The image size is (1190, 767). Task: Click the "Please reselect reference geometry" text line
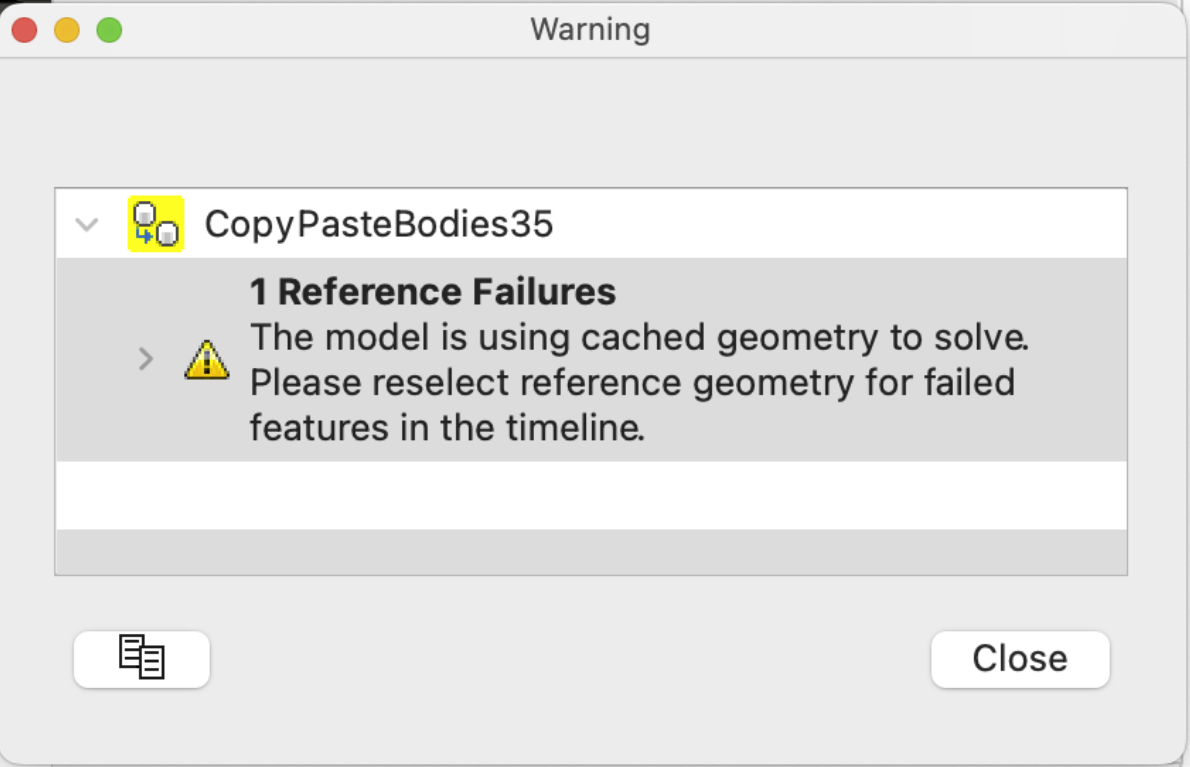632,382
